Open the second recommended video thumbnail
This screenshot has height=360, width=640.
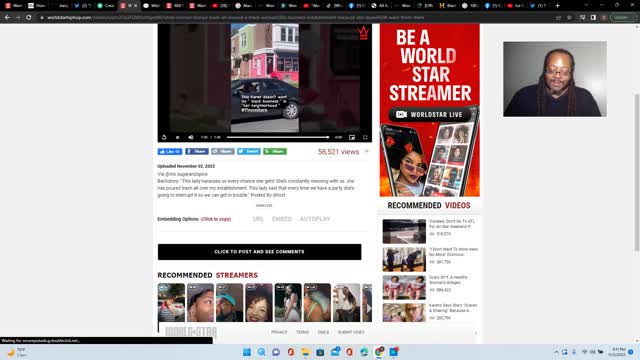(x=404, y=260)
